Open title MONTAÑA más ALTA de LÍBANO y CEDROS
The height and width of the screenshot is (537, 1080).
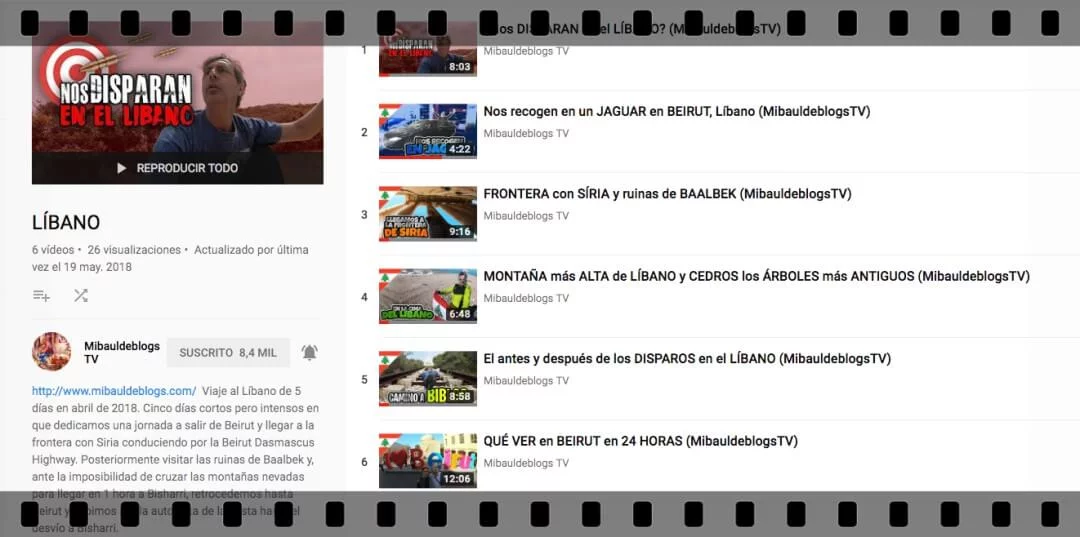(x=756, y=277)
